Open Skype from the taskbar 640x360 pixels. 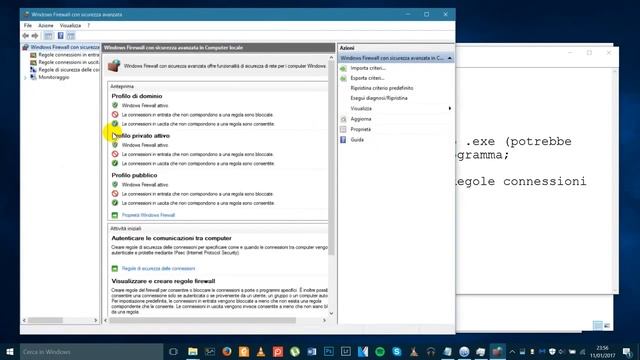tap(397, 351)
